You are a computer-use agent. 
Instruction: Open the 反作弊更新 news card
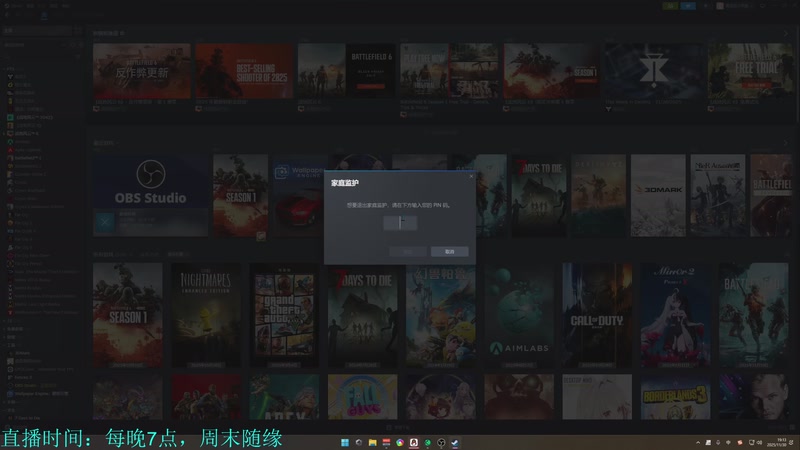click(142, 71)
